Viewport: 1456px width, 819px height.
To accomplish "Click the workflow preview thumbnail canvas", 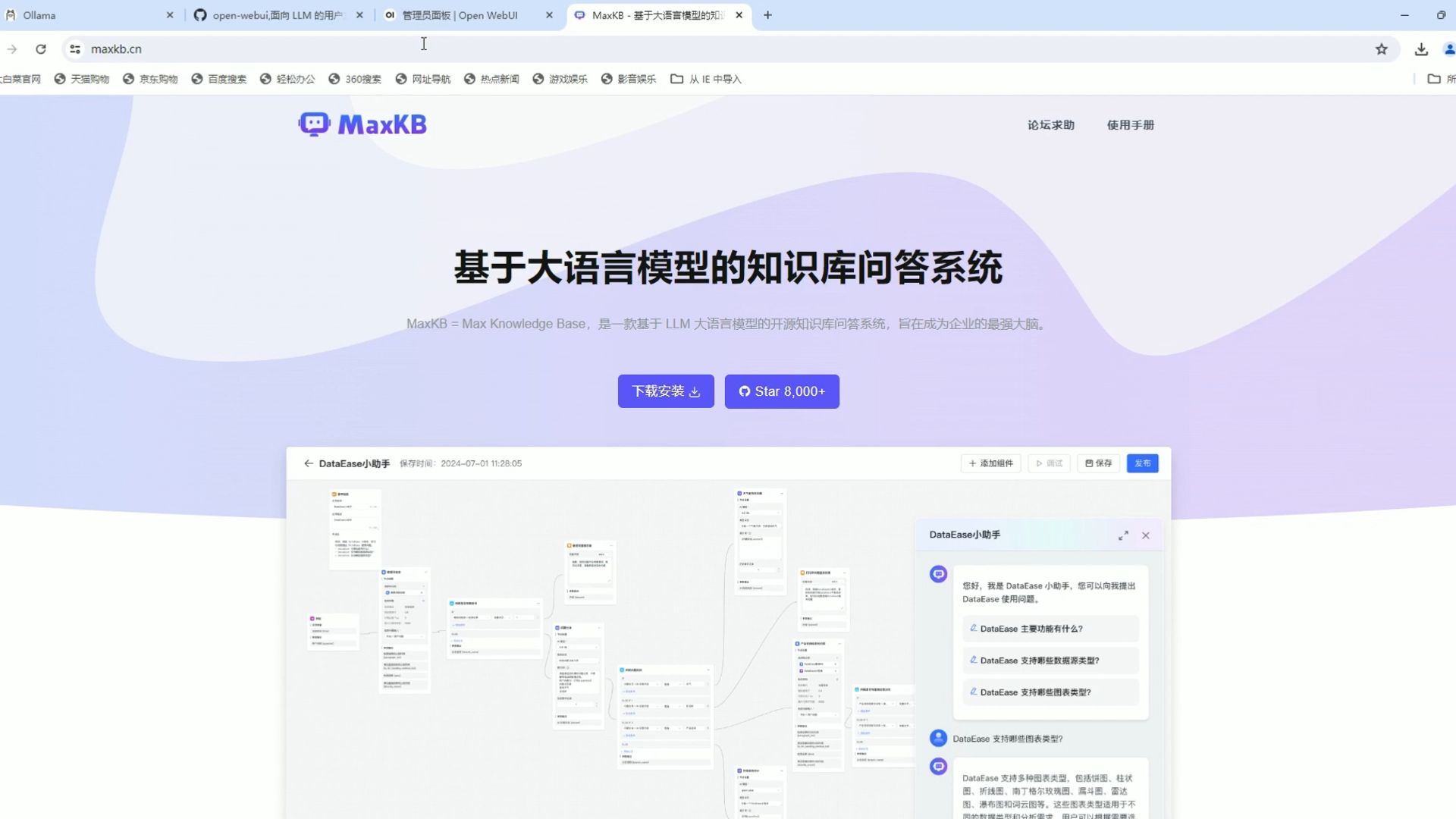I will [601, 649].
